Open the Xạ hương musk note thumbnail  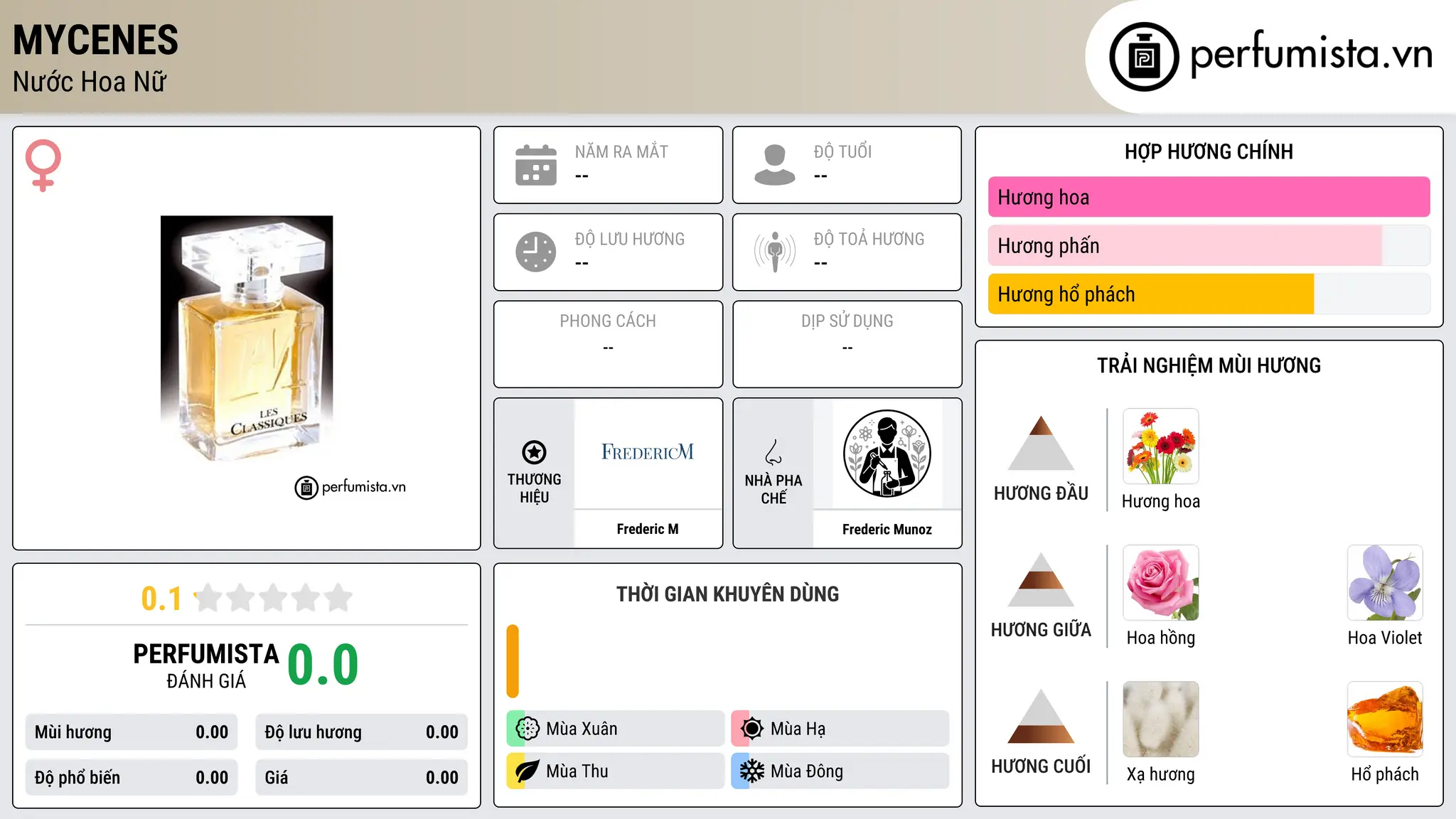click(1161, 719)
